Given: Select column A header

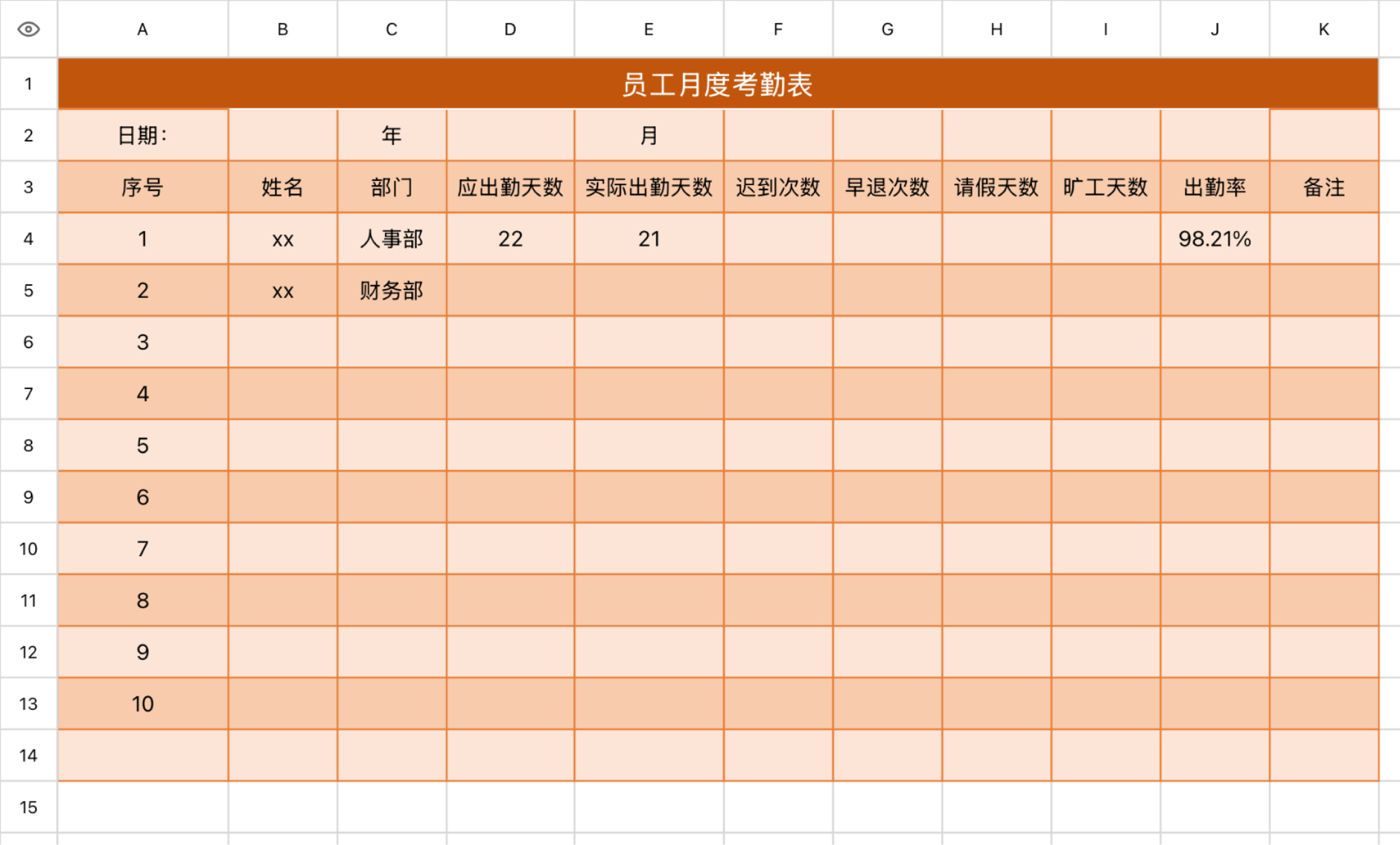Looking at the screenshot, I should pos(143,29).
